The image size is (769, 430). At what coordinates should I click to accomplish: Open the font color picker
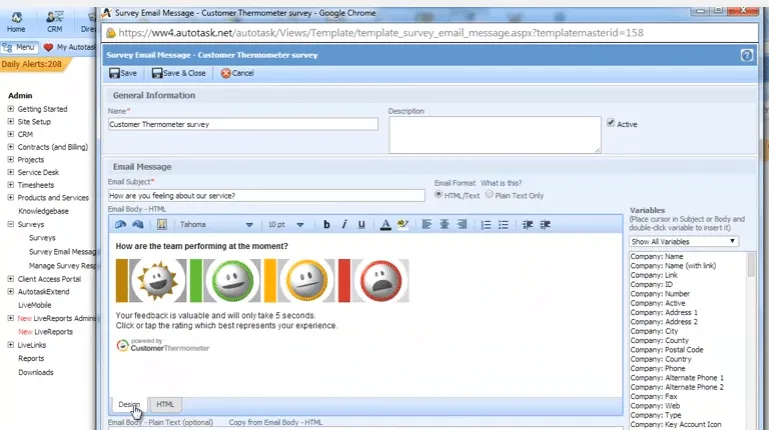coord(385,225)
